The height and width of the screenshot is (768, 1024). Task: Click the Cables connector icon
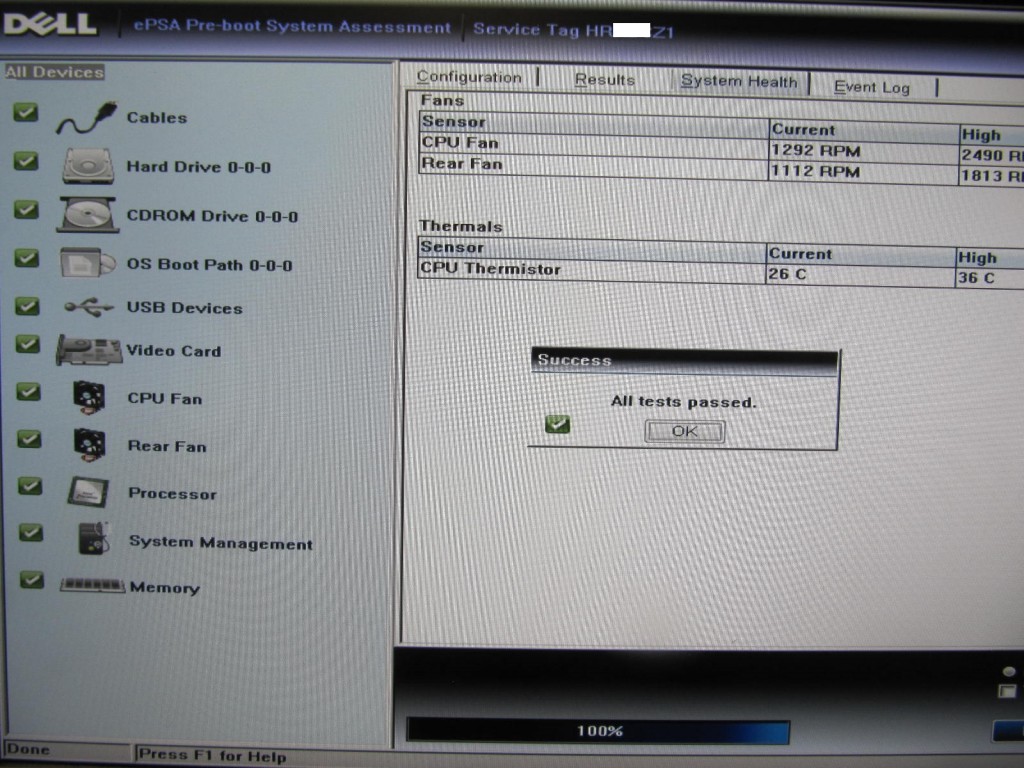tap(87, 118)
